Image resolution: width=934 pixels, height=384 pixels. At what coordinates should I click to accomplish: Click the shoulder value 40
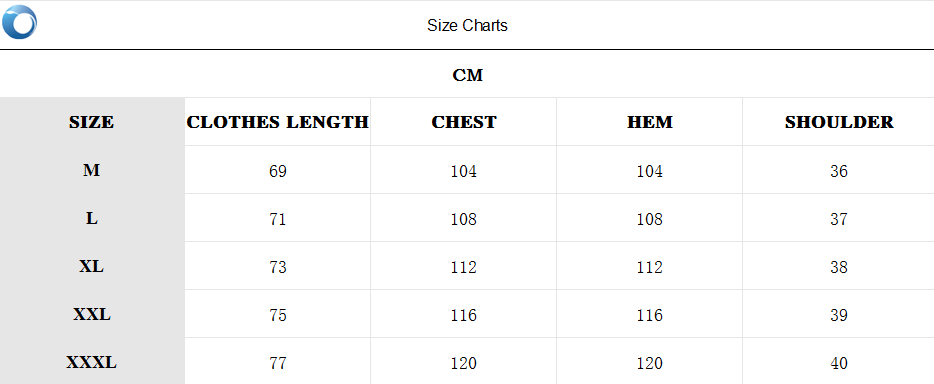839,363
